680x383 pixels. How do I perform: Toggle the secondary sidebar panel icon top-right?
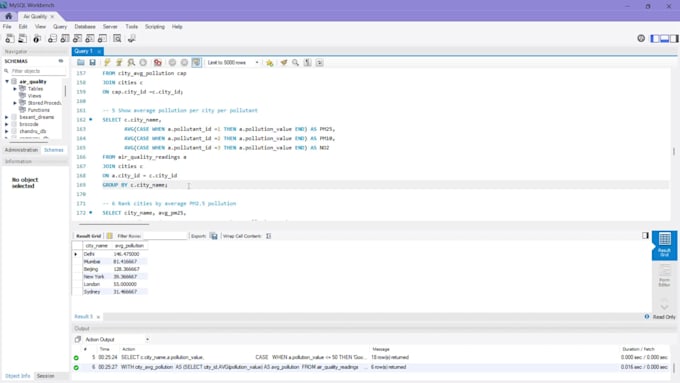tap(674, 39)
